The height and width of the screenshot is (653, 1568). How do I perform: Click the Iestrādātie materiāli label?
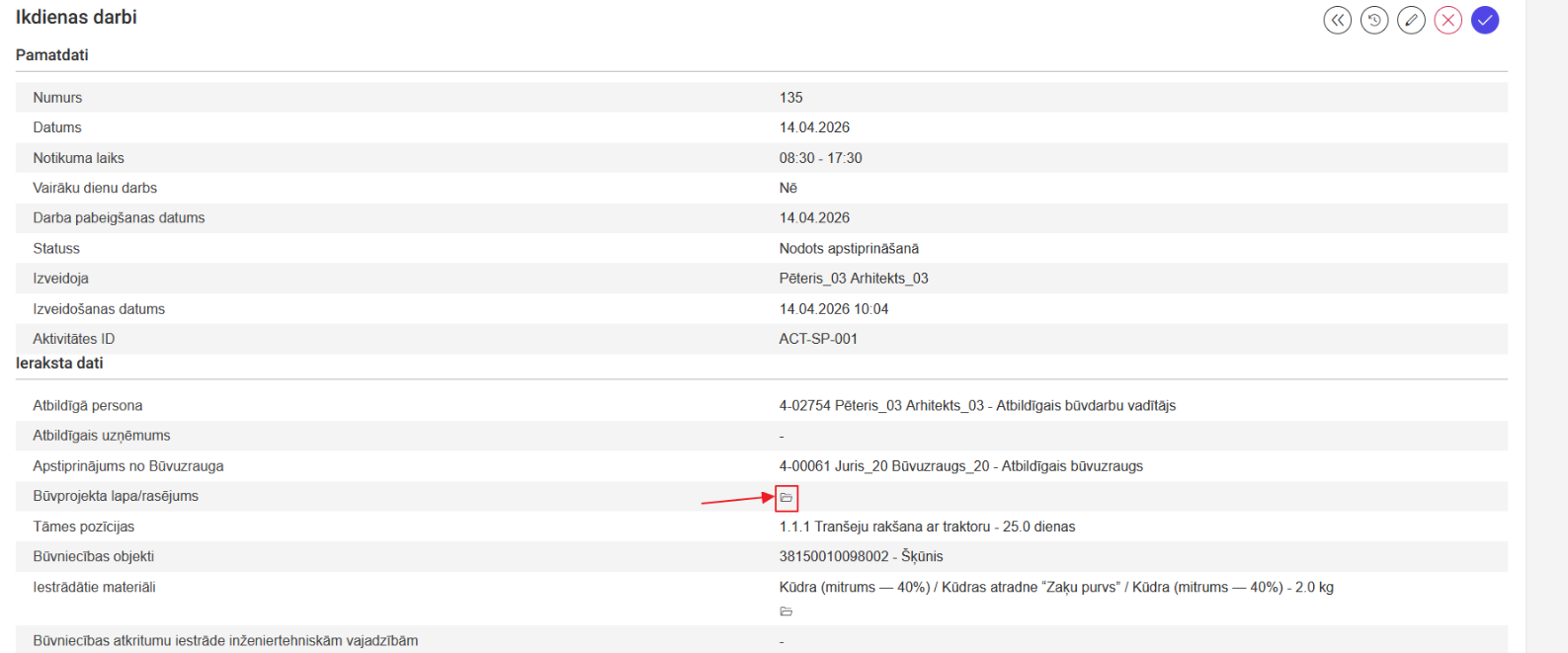(x=95, y=587)
